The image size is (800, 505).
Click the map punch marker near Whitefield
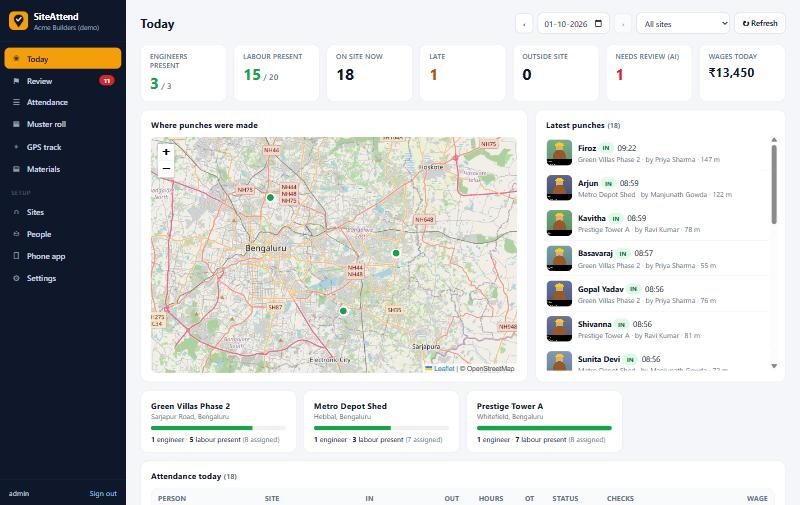[x=396, y=253]
